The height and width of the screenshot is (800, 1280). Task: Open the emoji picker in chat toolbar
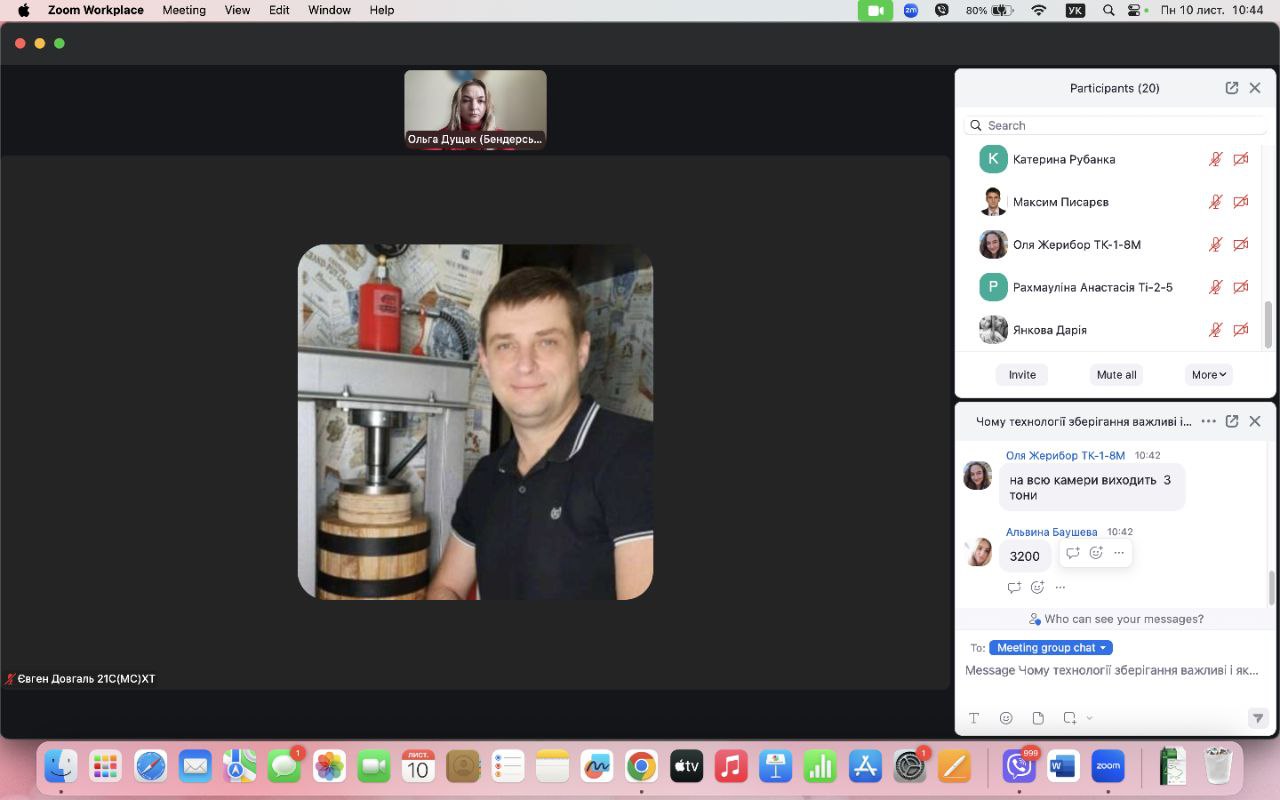(x=1006, y=718)
